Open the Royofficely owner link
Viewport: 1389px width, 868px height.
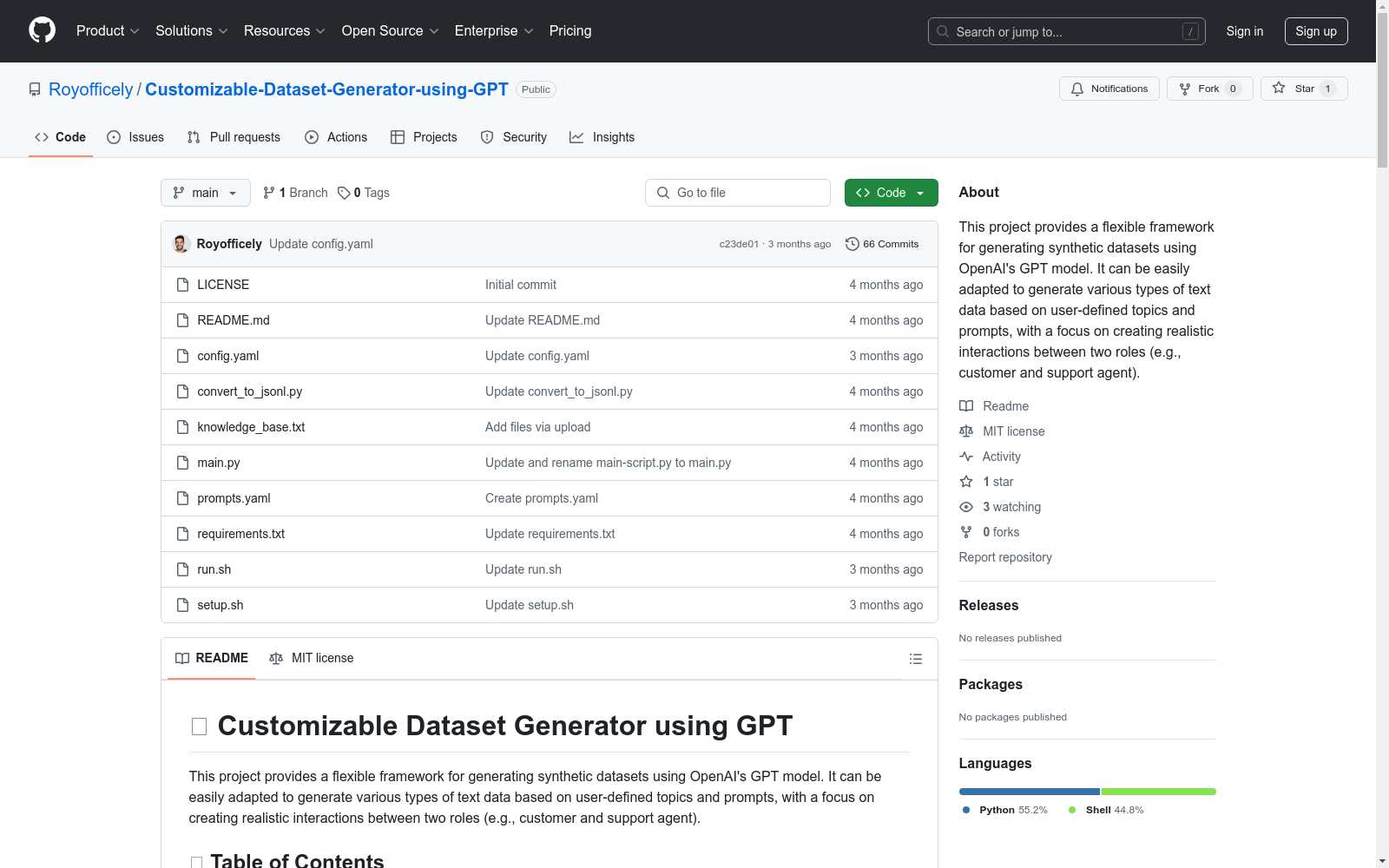(91, 89)
